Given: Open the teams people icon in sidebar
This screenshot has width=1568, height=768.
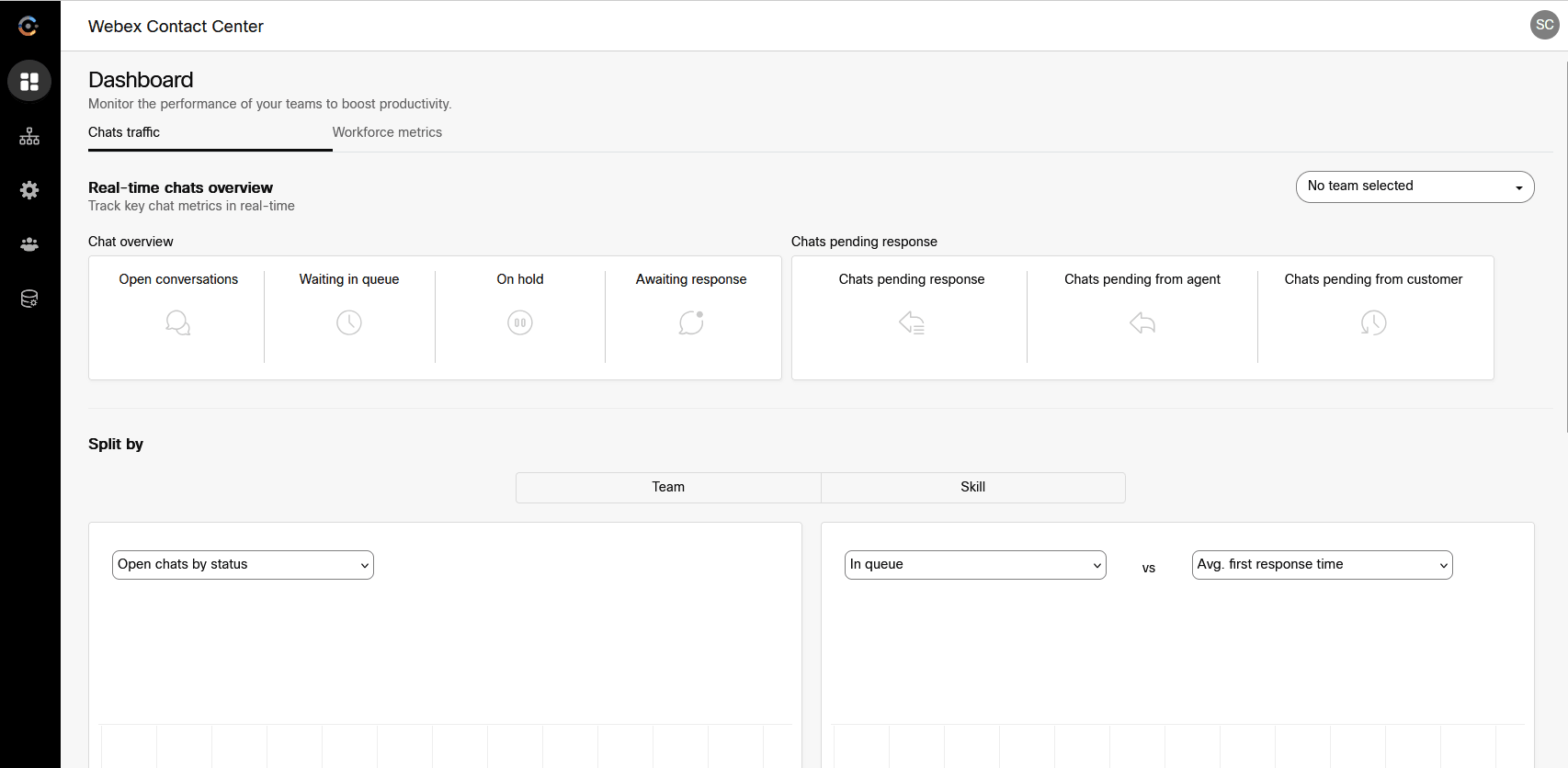Looking at the screenshot, I should (29, 244).
